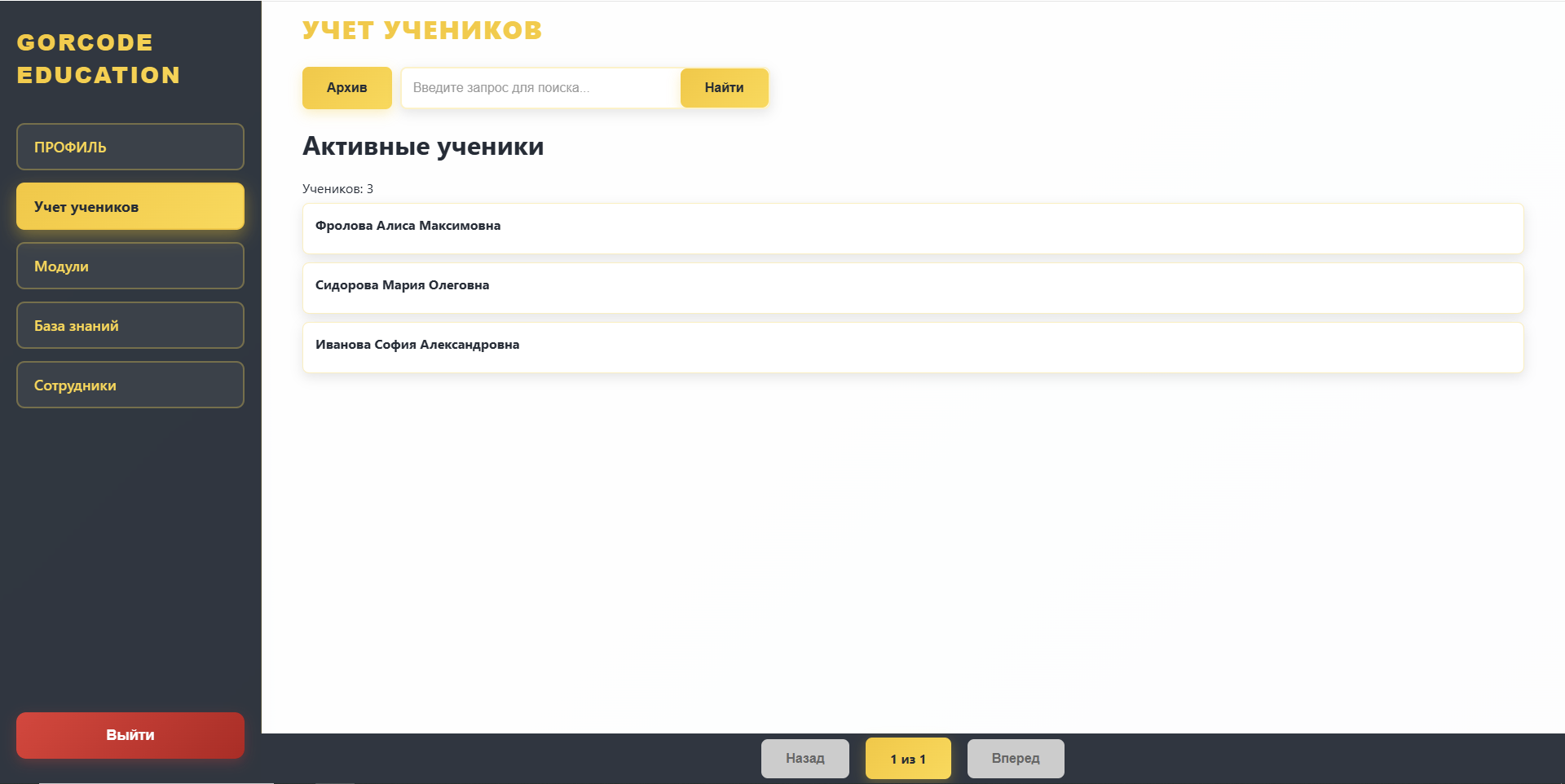
Task: Open student Фролова Алиса Максимовна
Action: click(912, 228)
